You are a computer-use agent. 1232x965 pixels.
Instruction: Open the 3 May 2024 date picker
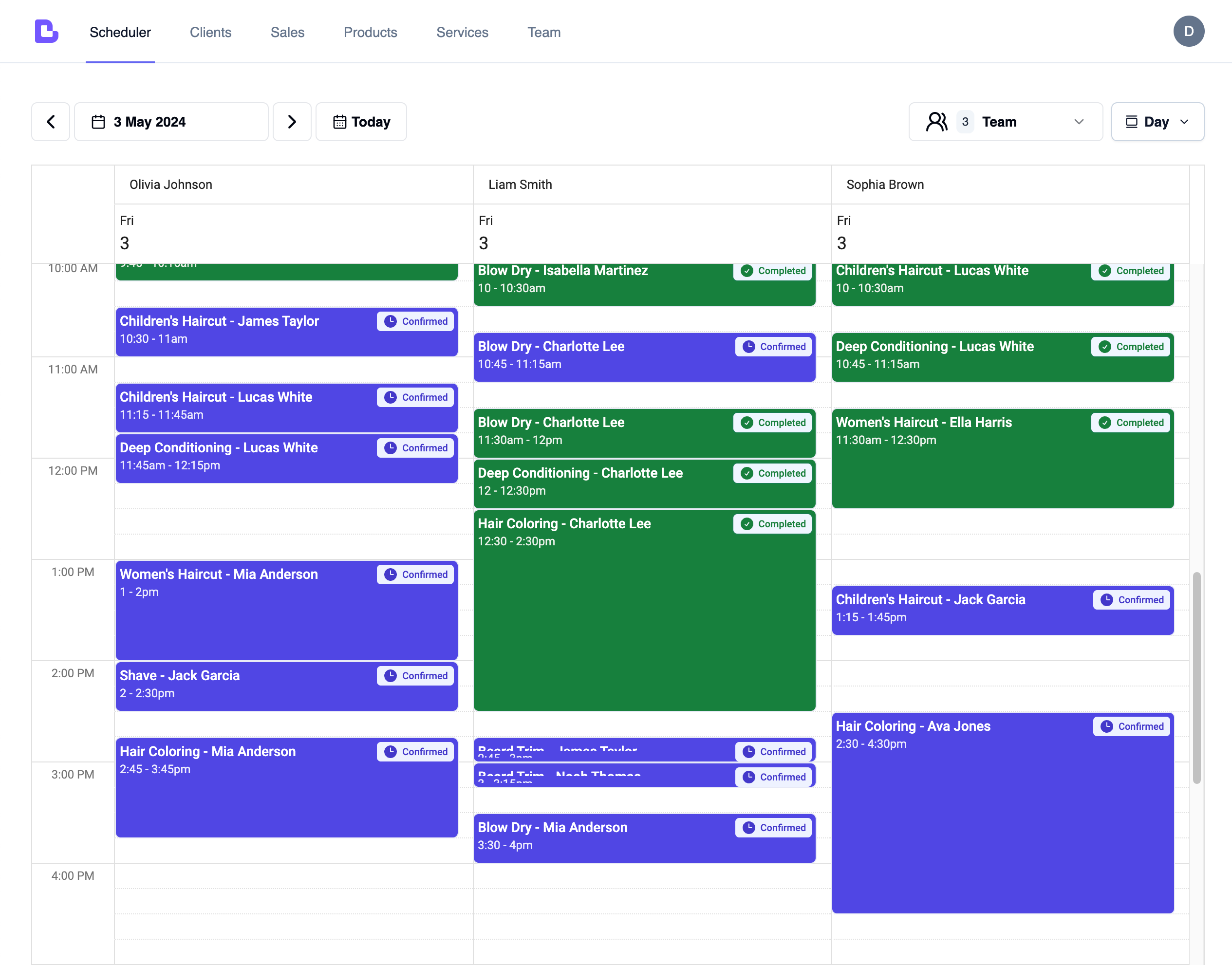pyautogui.click(x=170, y=122)
